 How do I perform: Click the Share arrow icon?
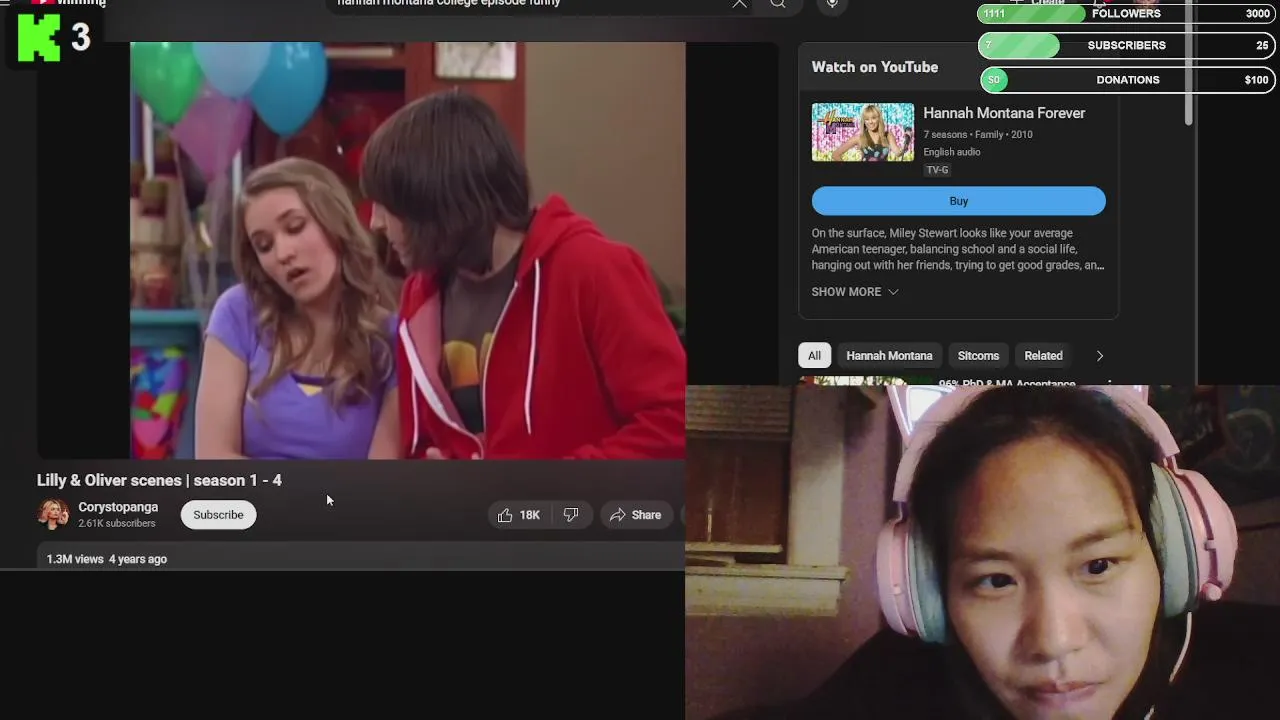tap(618, 515)
